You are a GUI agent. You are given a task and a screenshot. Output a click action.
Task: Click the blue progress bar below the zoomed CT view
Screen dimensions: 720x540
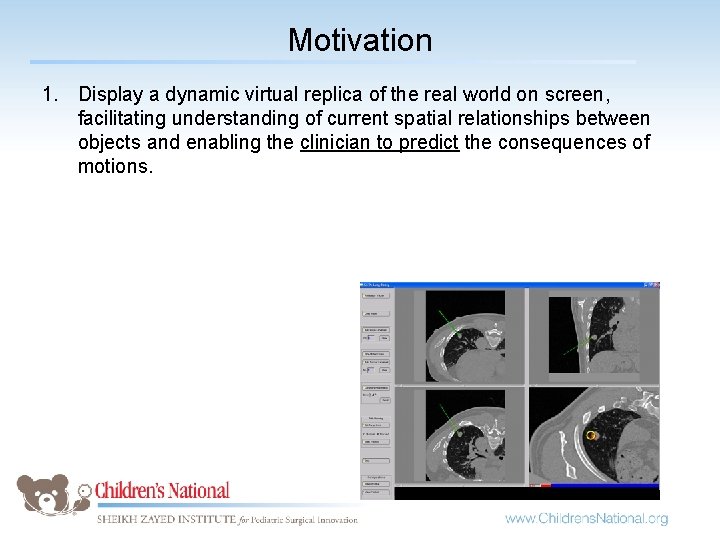click(x=605, y=485)
